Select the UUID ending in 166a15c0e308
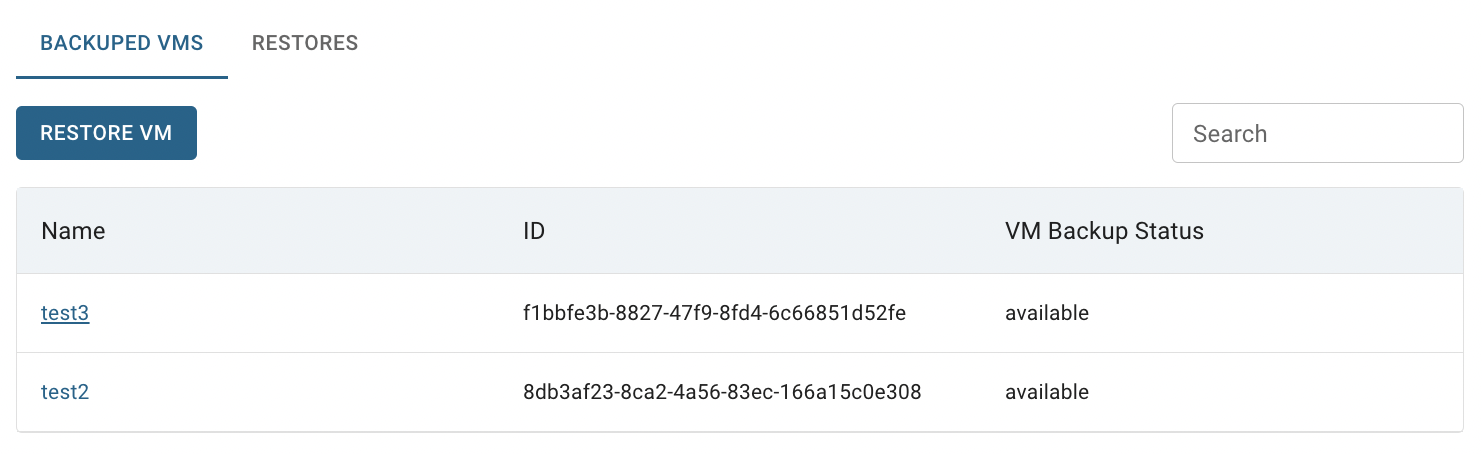Image resolution: width=1482 pixels, height=454 pixels. pos(722,392)
